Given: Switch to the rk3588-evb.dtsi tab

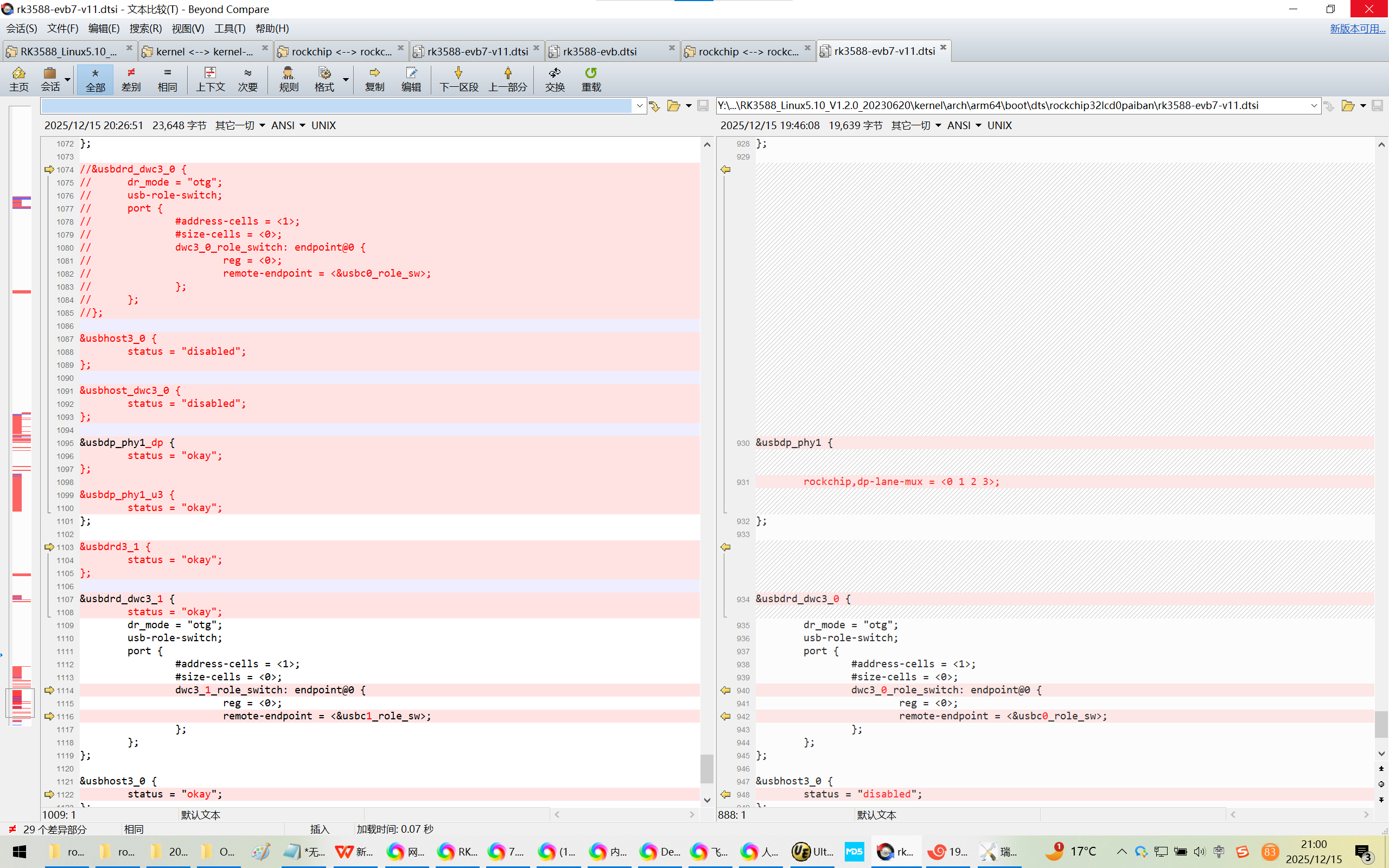Looking at the screenshot, I should (x=600, y=52).
